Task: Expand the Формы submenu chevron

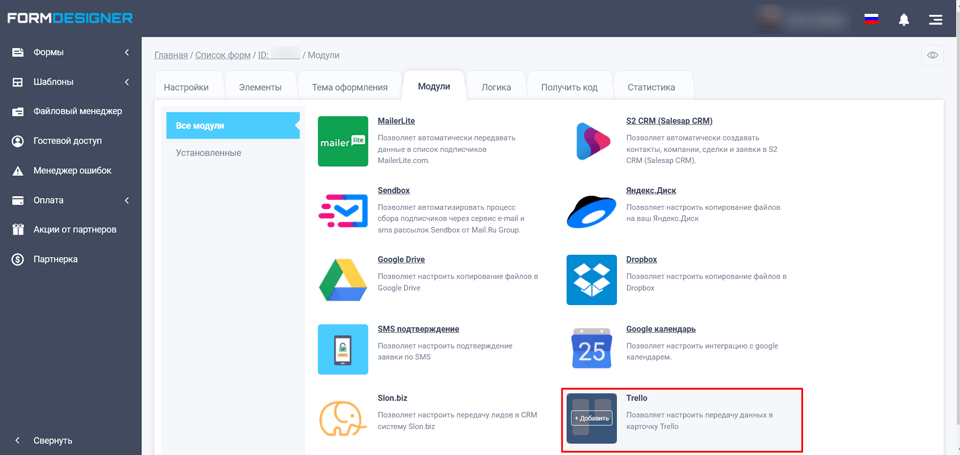Action: pos(127,53)
